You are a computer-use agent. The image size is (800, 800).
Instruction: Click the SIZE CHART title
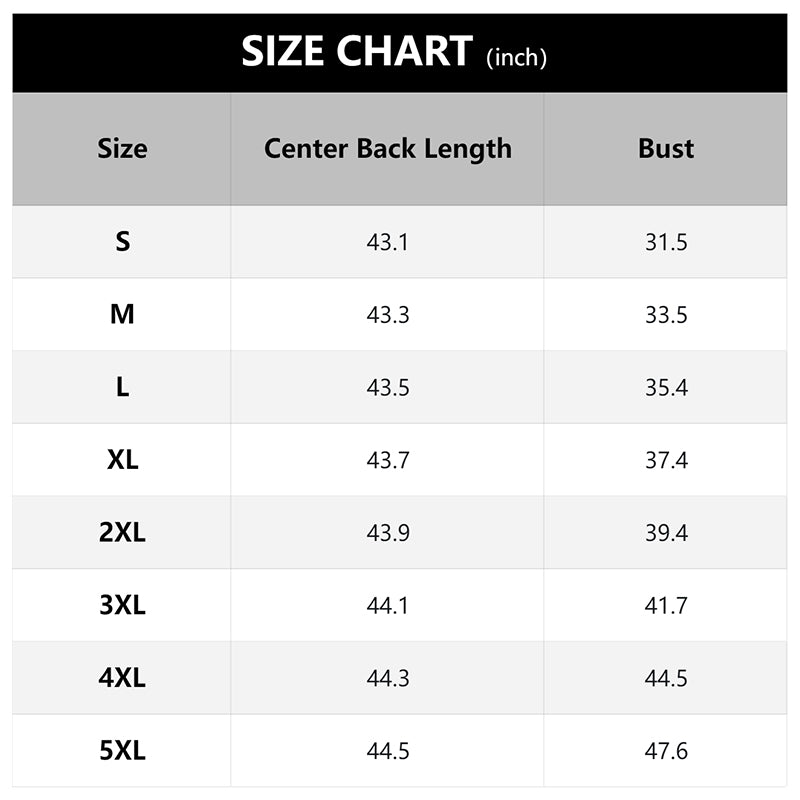[357, 52]
